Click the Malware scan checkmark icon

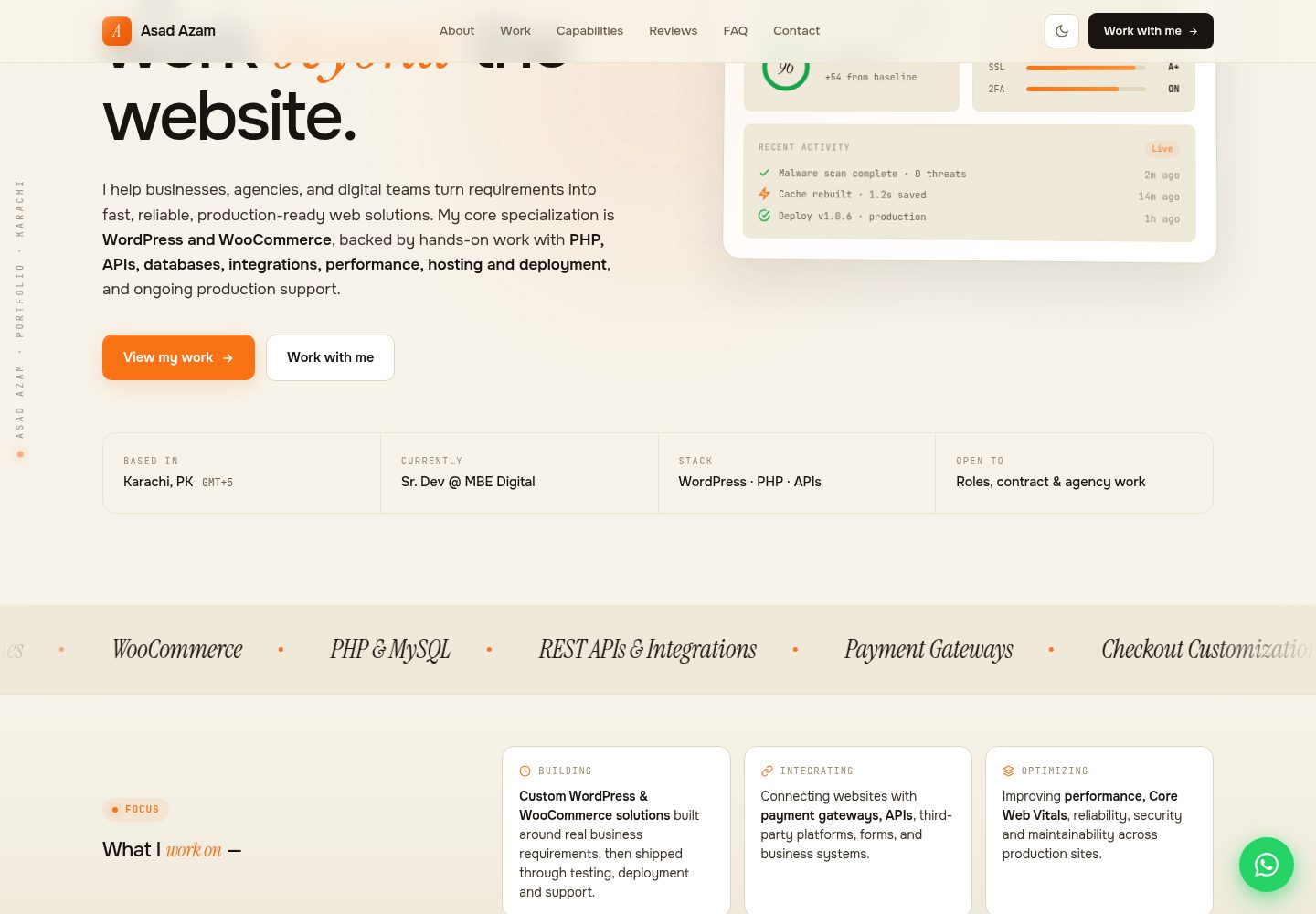click(x=764, y=173)
